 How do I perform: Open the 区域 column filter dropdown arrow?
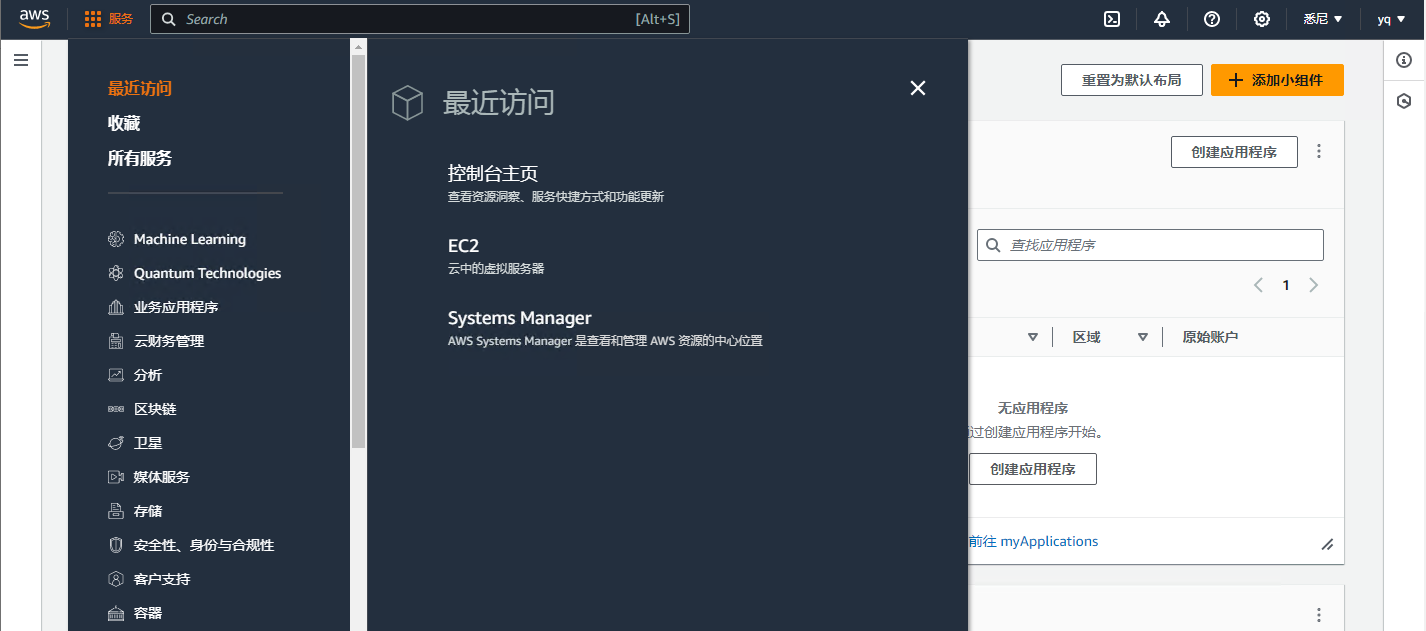[1143, 337]
